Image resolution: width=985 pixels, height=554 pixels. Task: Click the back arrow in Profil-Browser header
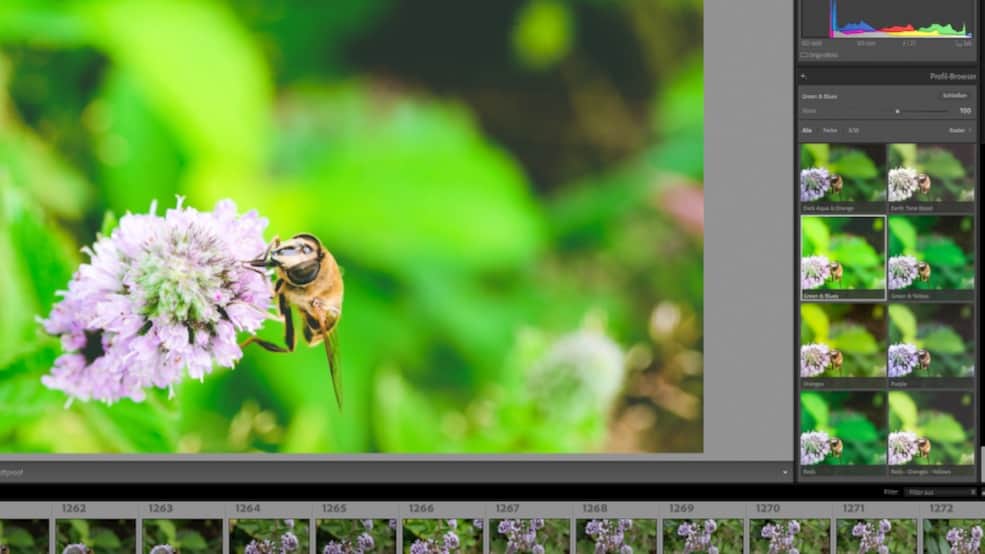pos(803,77)
